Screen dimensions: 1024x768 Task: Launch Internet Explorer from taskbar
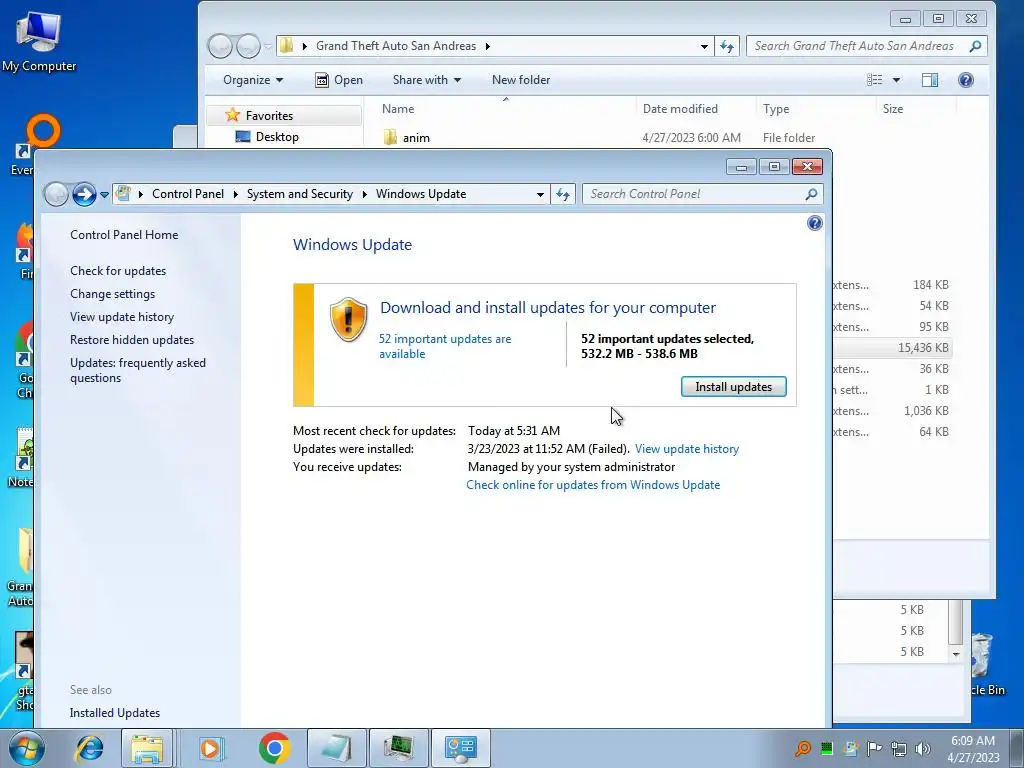[89, 748]
